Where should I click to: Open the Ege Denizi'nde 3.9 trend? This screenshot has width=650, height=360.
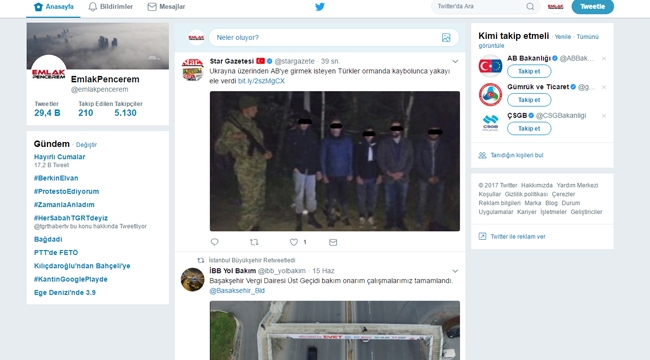(65, 292)
